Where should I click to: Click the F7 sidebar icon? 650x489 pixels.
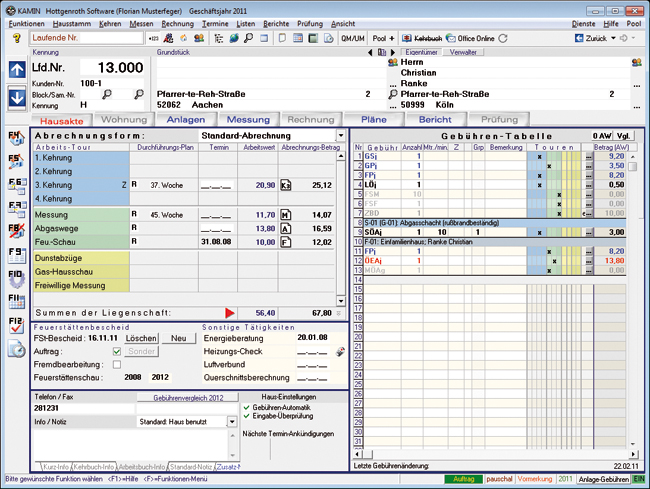(x=17, y=208)
